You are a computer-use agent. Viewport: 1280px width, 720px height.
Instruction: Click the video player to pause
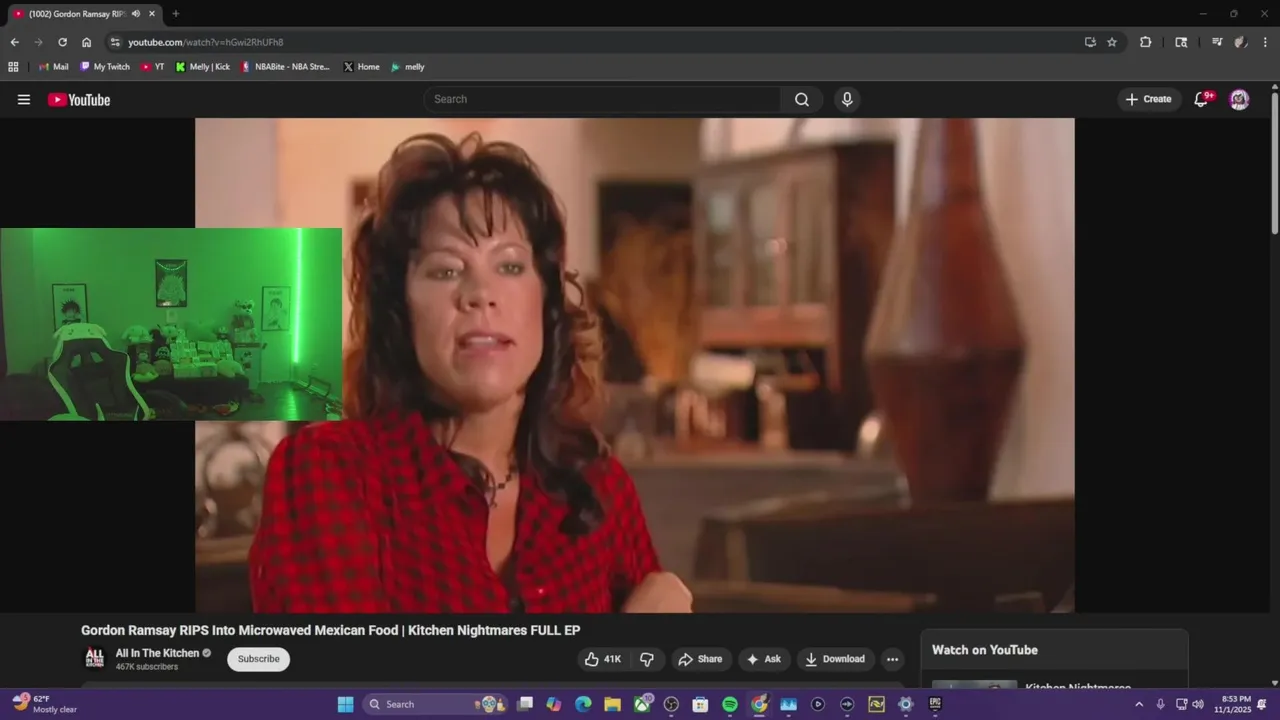coord(634,365)
